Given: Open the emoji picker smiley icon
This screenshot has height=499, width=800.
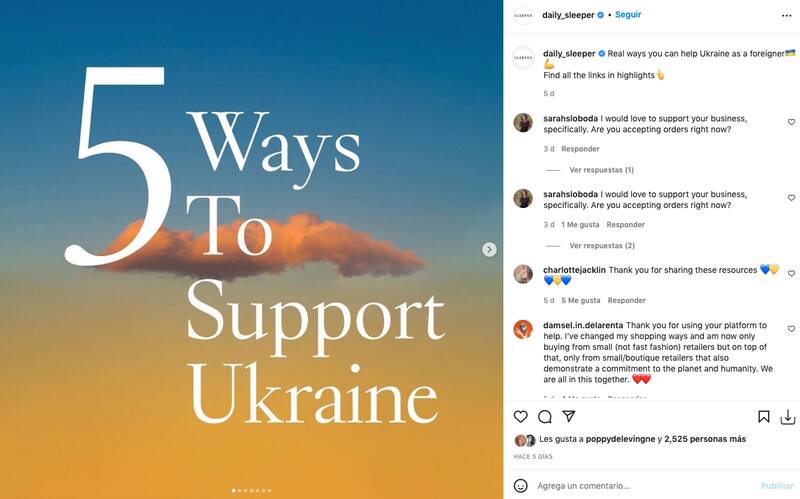Looking at the screenshot, I should coord(520,485).
